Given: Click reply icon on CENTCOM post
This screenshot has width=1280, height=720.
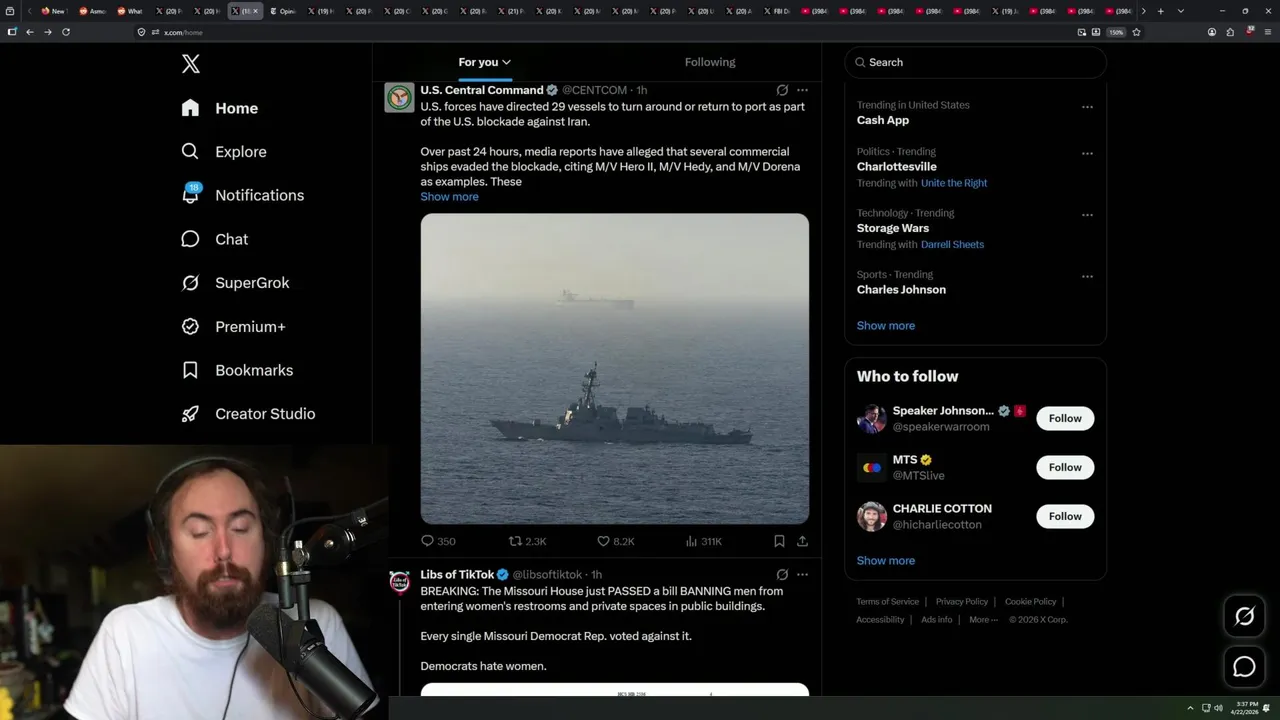Looking at the screenshot, I should pyautogui.click(x=427, y=541).
